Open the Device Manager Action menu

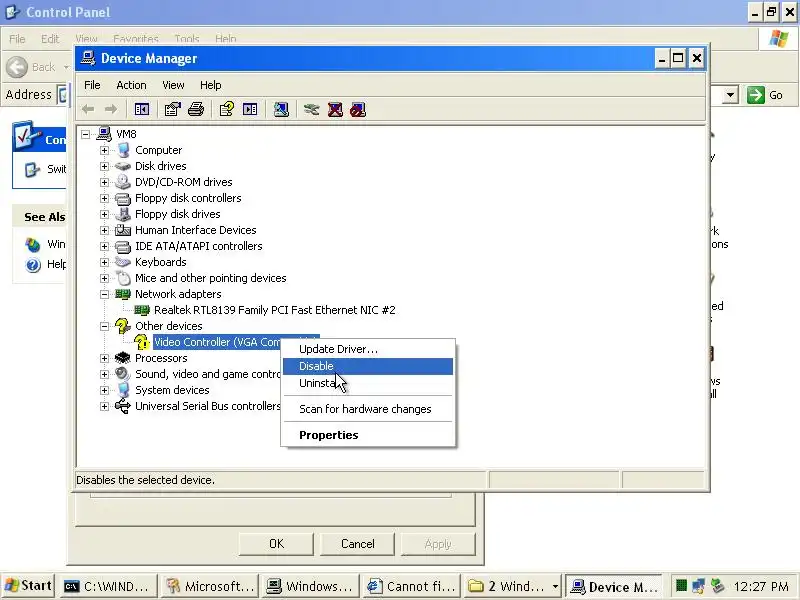[x=131, y=85]
